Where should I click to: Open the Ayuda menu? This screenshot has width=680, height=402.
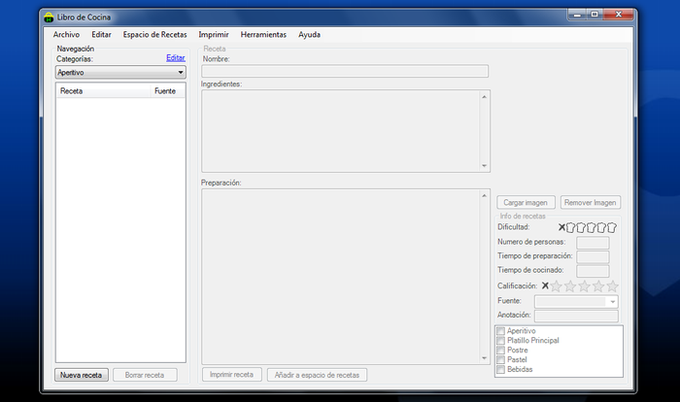pos(309,35)
